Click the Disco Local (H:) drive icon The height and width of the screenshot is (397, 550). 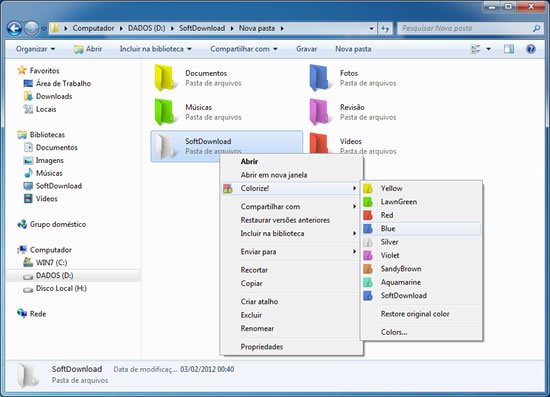click(28, 289)
